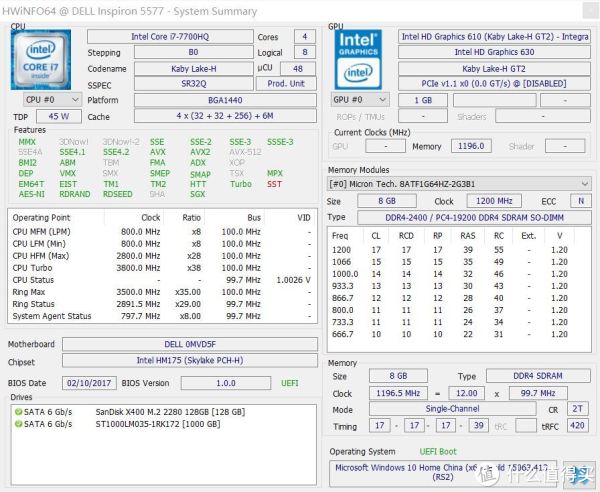The height and width of the screenshot is (492, 600).
Task: Click the Microsoft Windows 10 Home China field
Action: tap(443, 473)
